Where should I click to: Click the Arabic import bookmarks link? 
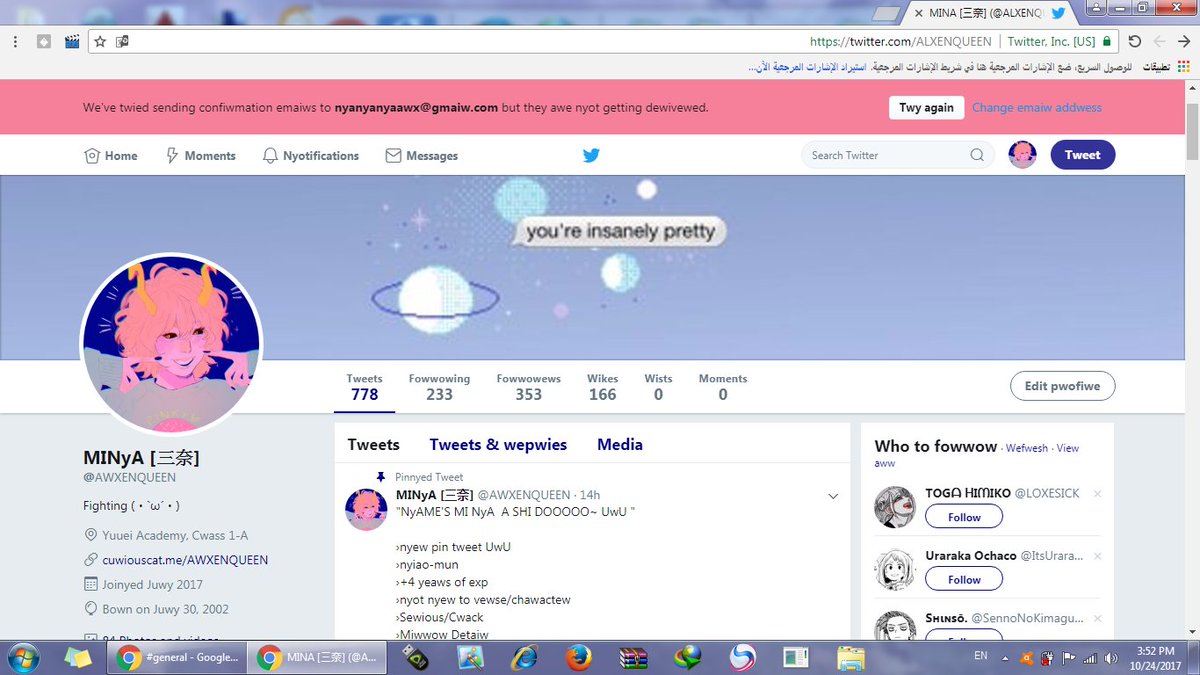coord(807,68)
